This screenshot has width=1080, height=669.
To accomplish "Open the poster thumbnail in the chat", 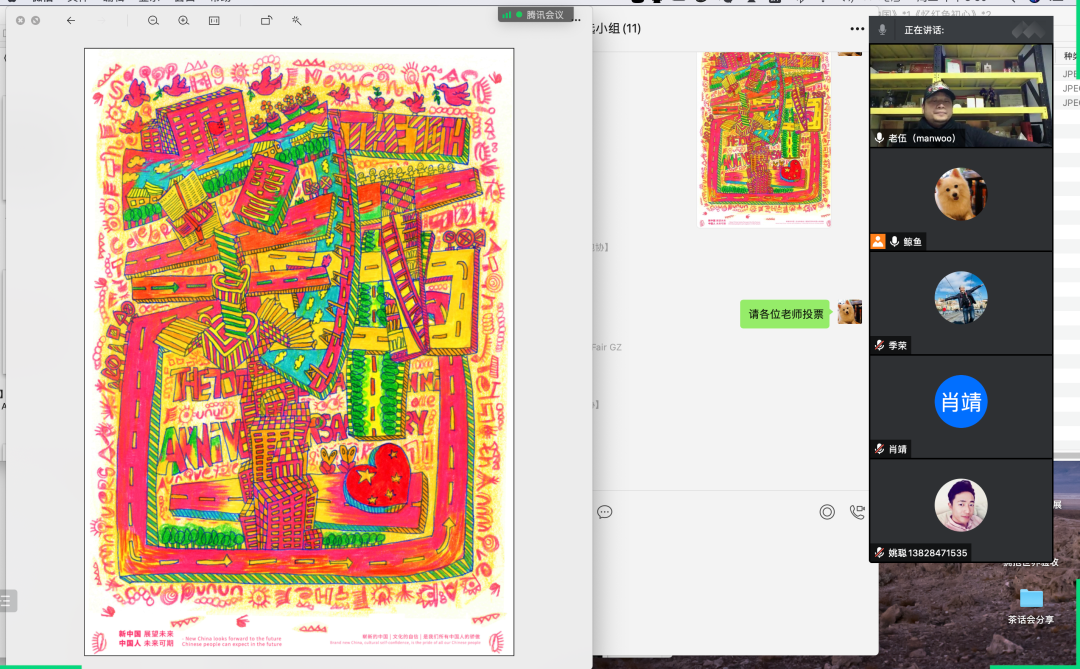I will (x=764, y=140).
